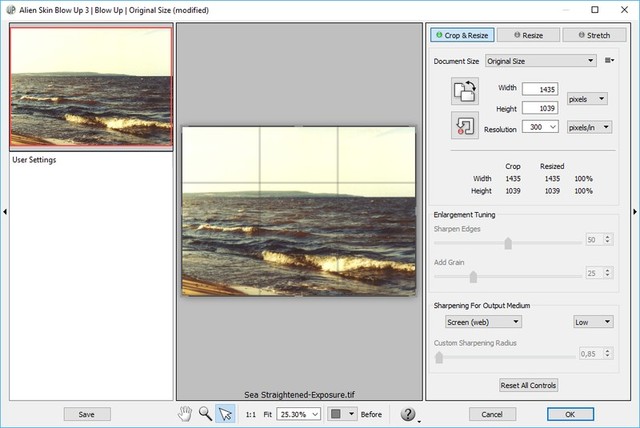640x428 pixels.
Task: Click the Width input field
Action: pyautogui.click(x=539, y=89)
